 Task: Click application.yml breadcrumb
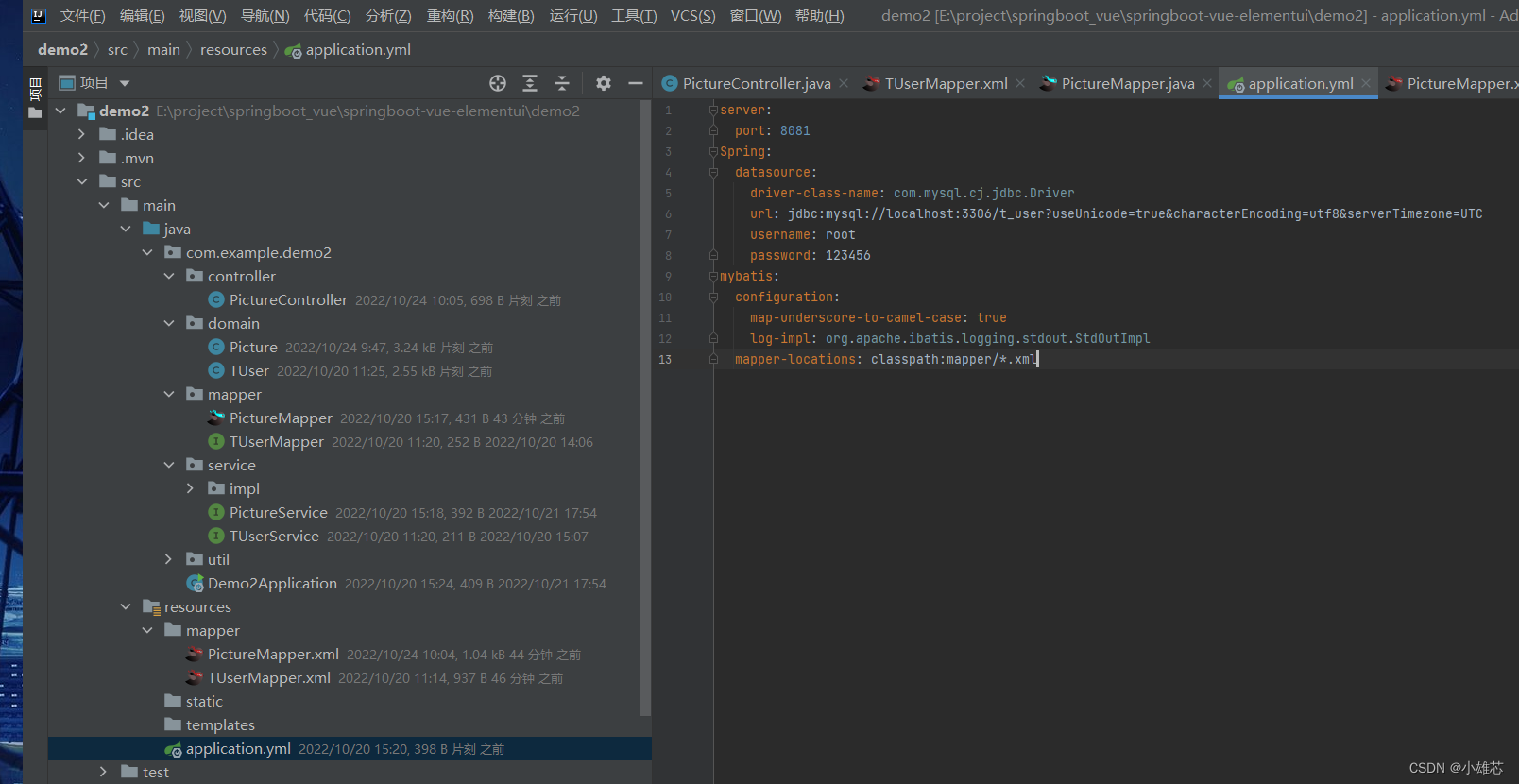coord(348,49)
